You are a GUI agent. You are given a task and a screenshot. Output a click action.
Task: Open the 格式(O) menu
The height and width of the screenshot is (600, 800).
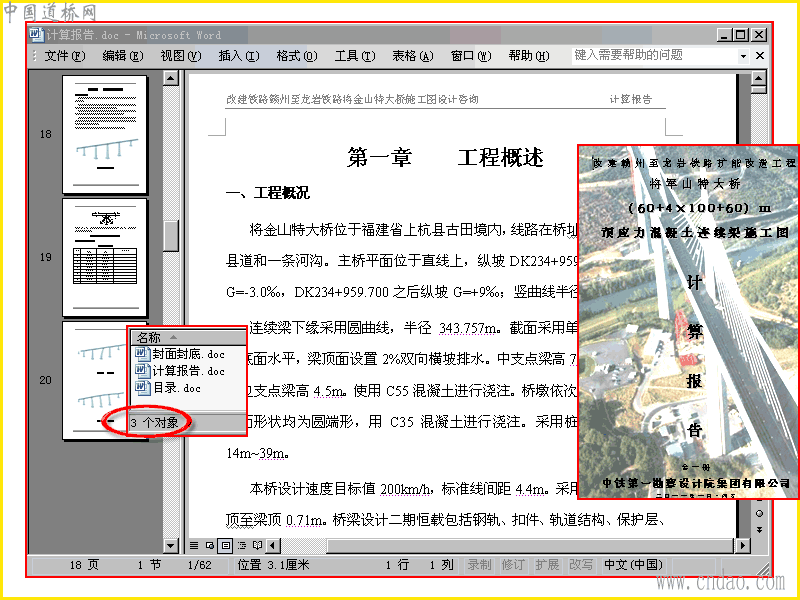tap(296, 56)
